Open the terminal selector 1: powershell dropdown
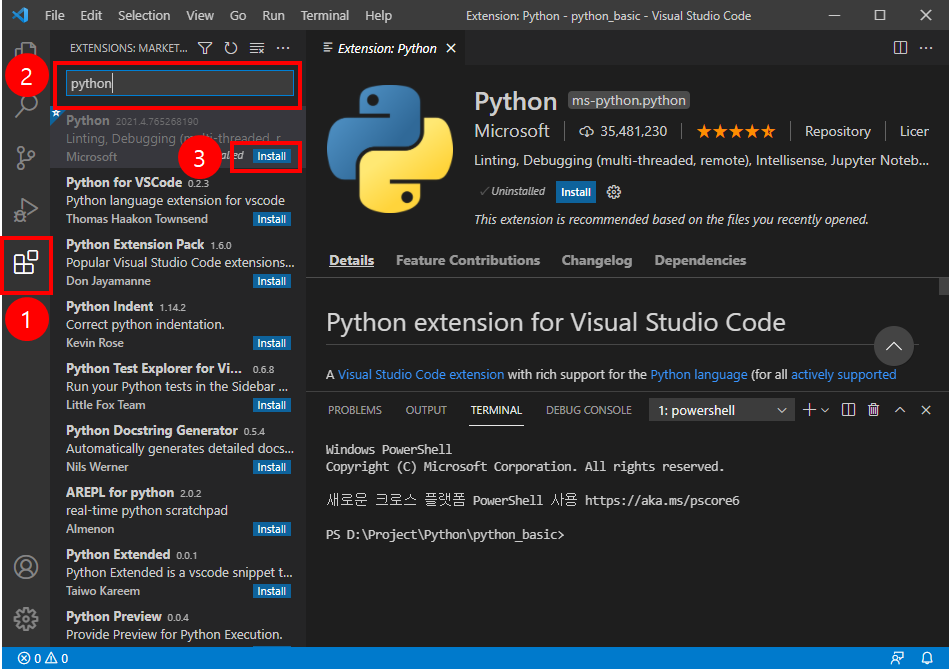 coord(721,410)
